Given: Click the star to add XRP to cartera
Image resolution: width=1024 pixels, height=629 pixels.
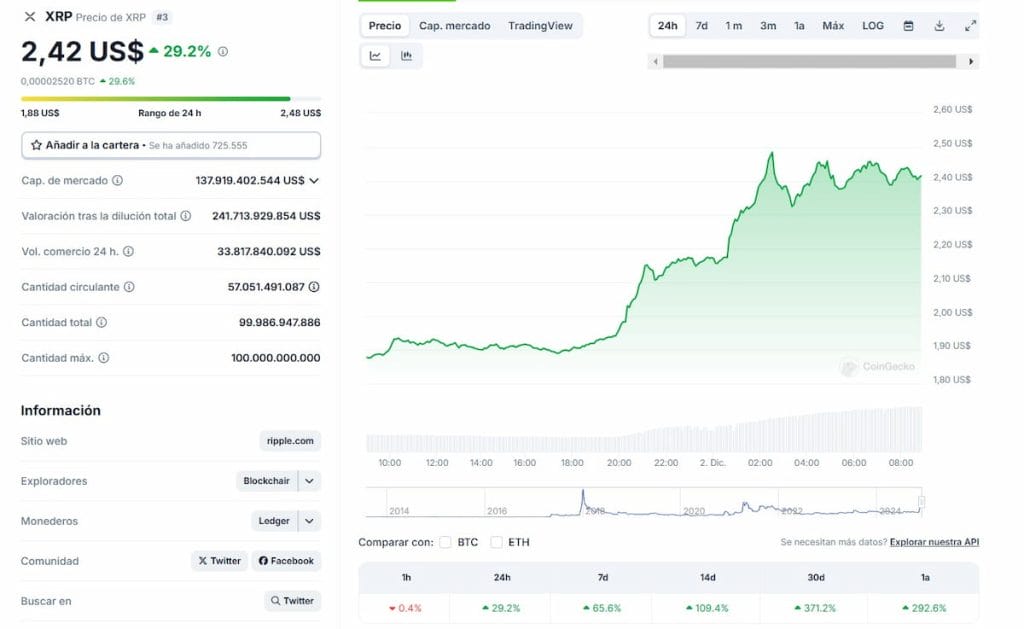Looking at the screenshot, I should tap(38, 144).
